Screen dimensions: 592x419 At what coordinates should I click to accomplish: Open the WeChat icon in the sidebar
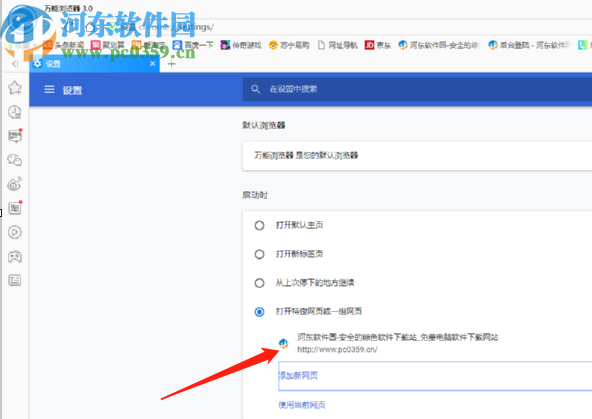click(x=15, y=160)
